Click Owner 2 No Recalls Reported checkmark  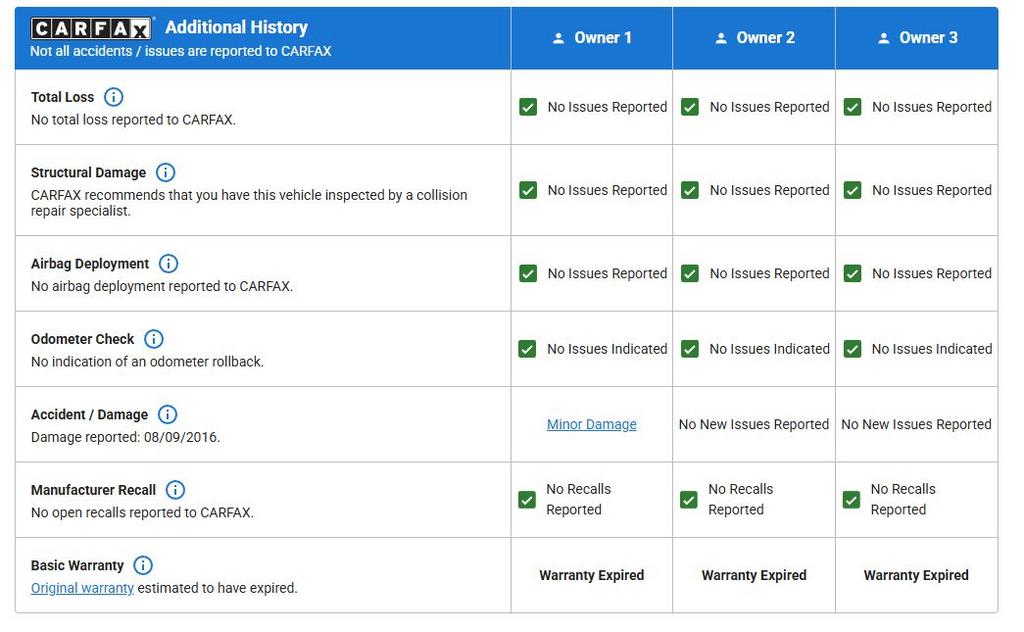pos(690,499)
